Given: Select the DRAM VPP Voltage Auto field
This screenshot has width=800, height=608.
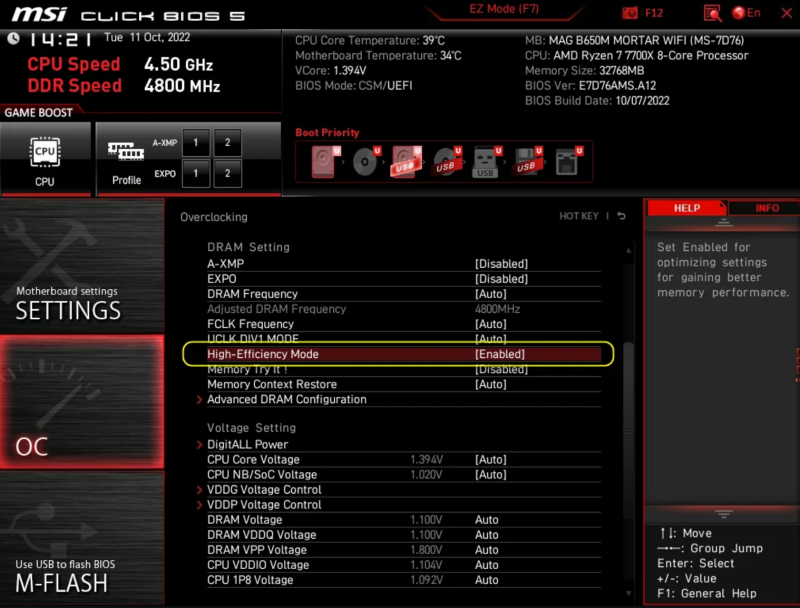Looking at the screenshot, I should click(487, 550).
